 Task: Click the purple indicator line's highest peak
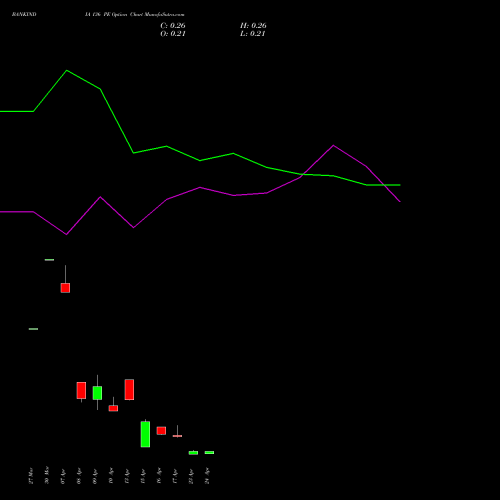tap(333, 145)
